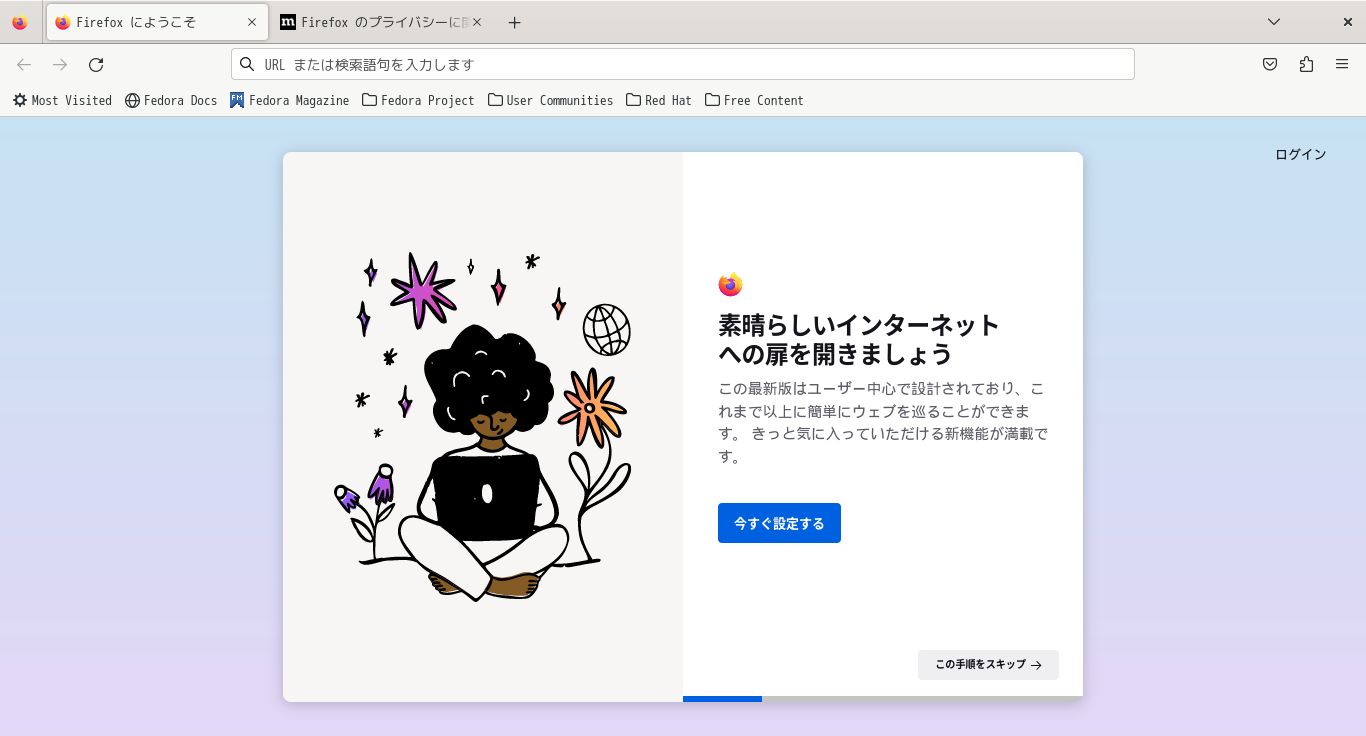Close the Firefox のプライバシー tab
Screen dimensions: 1366x736
tap(477, 22)
